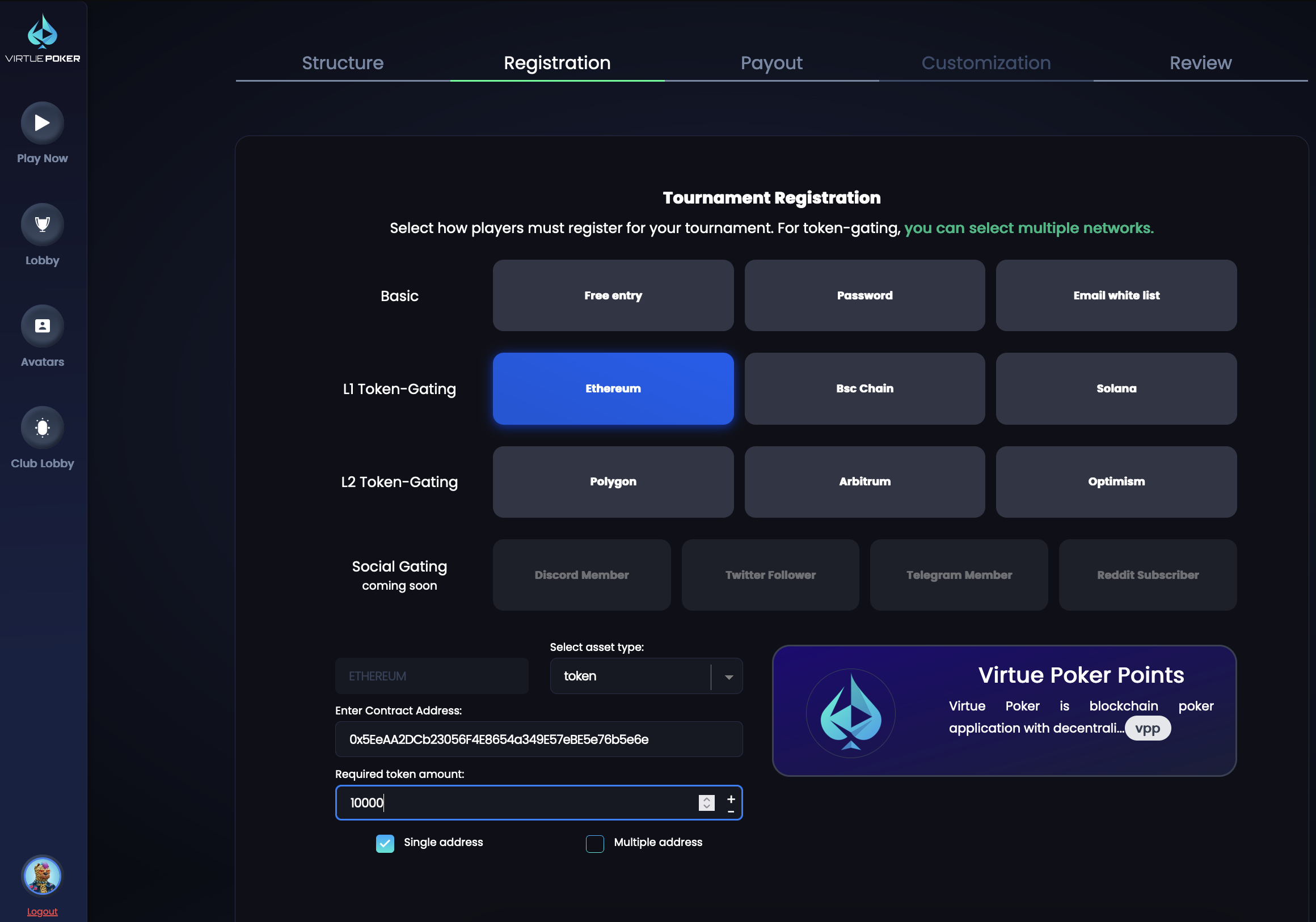Select the Polygon L2 token-gating option
Image resolution: width=1316 pixels, height=922 pixels.
pyautogui.click(x=613, y=482)
